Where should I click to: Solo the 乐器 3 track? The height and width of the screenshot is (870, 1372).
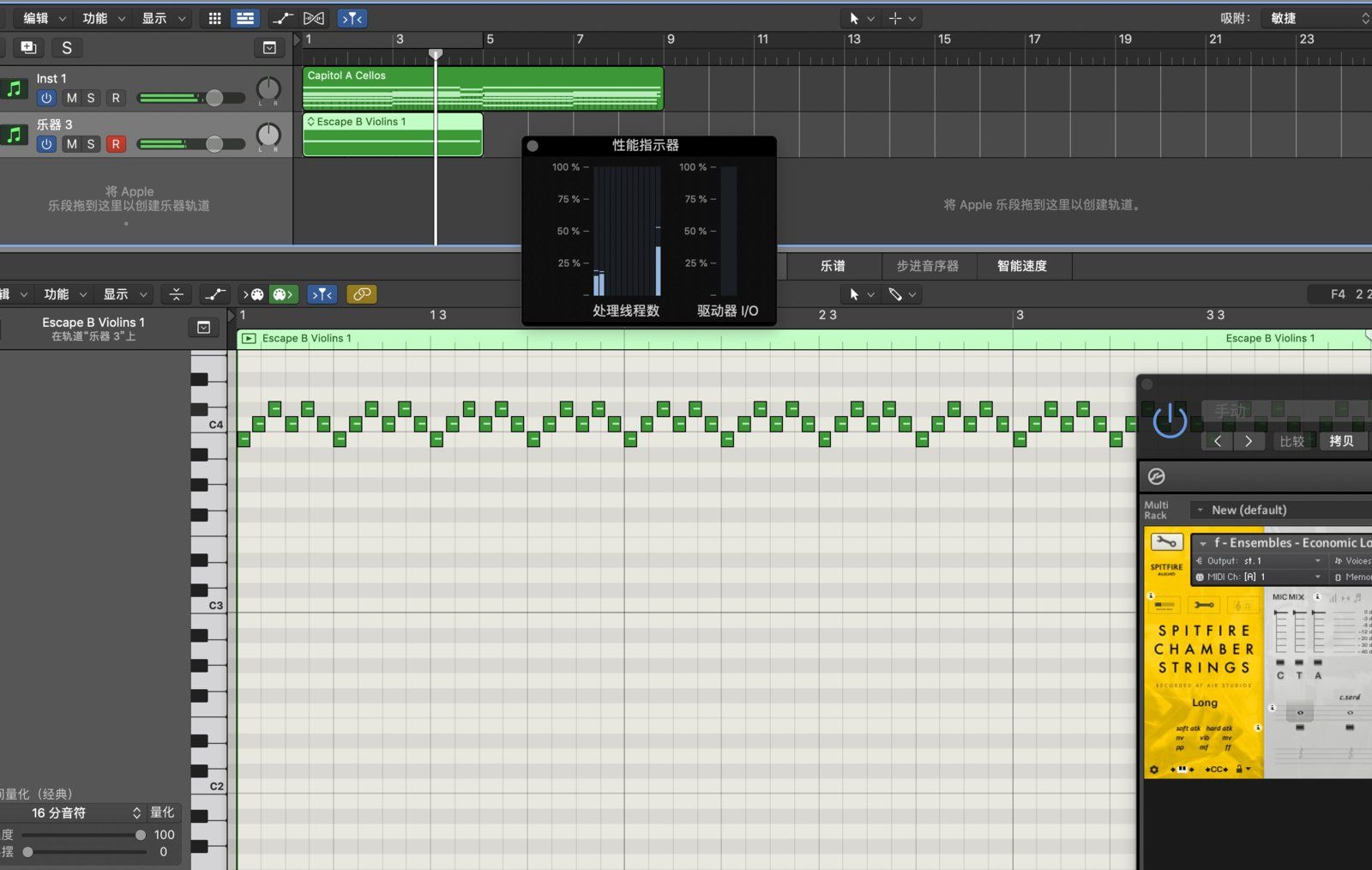91,144
